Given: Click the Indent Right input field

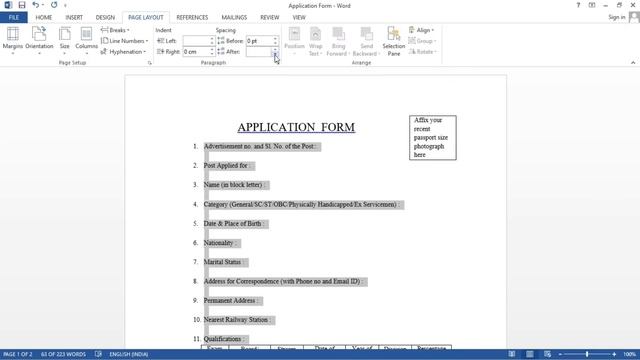Looking at the screenshot, I should (196, 52).
